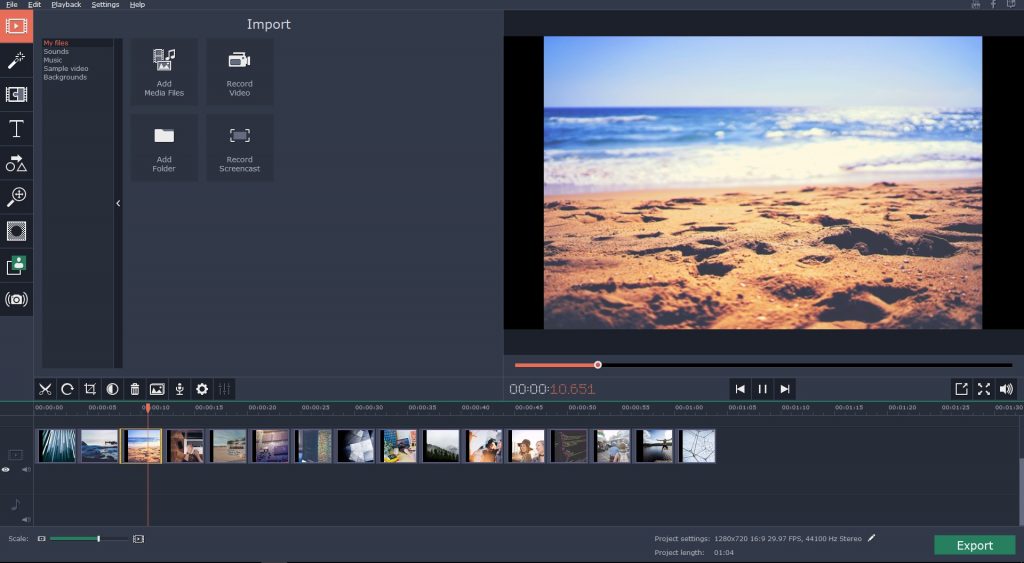Click the Export button
1024x563 pixels.
[974, 545]
